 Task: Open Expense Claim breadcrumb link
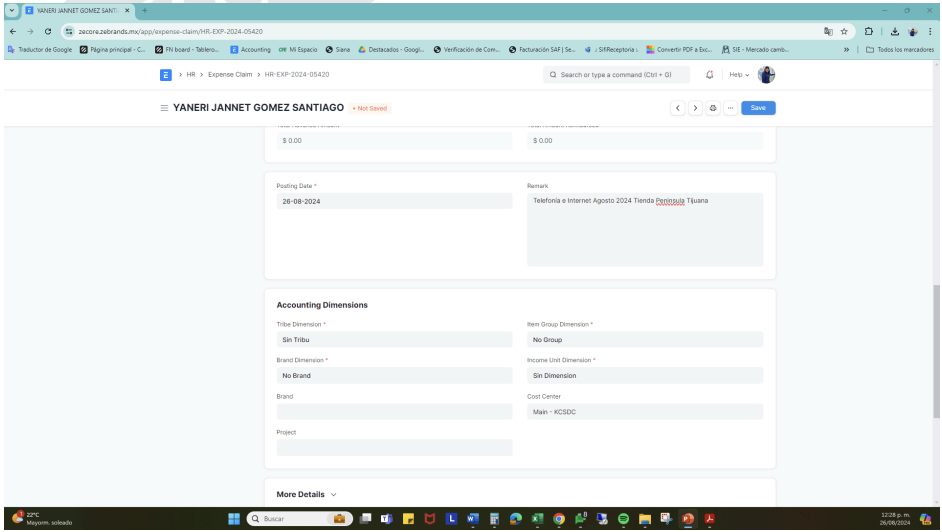pos(230,74)
